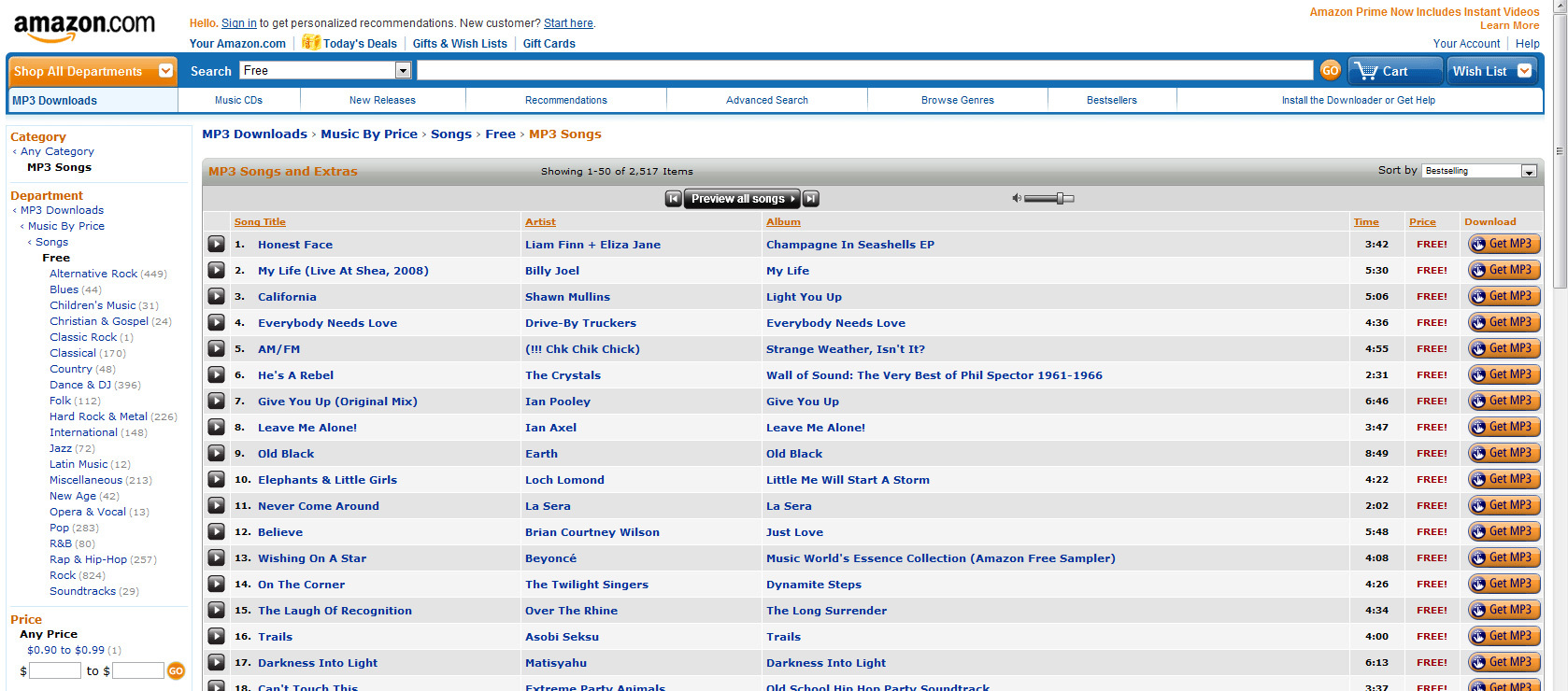This screenshot has height=691, width=1568.
Task: Play Give You Up (Original Mix) preview
Action: tap(216, 401)
